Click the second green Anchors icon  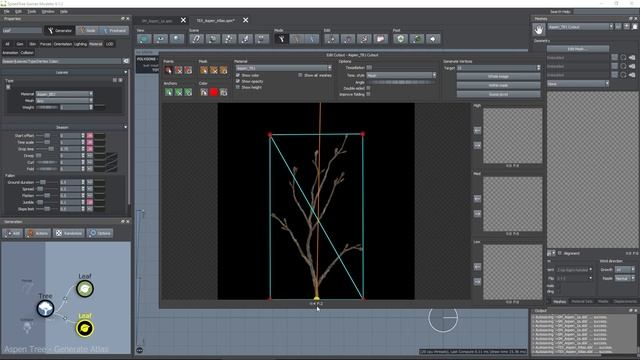click(x=178, y=92)
